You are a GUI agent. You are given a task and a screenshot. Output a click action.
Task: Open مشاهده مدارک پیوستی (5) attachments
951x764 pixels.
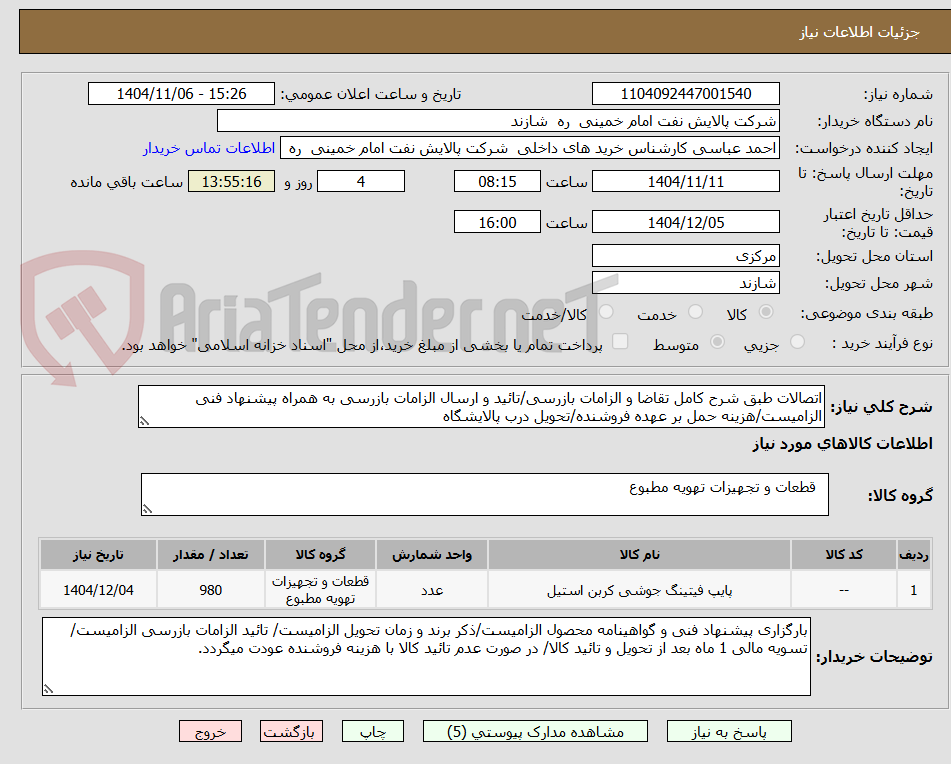[535, 731]
